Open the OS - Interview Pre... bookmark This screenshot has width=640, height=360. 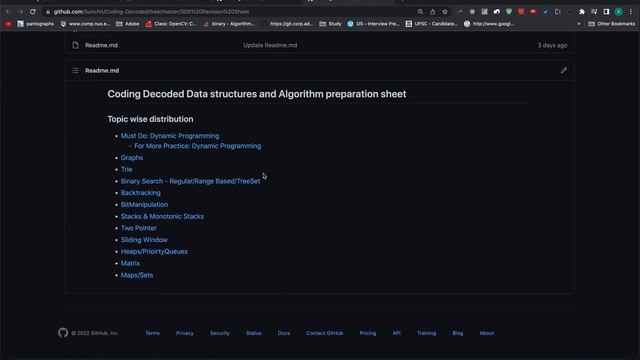[x=373, y=24]
